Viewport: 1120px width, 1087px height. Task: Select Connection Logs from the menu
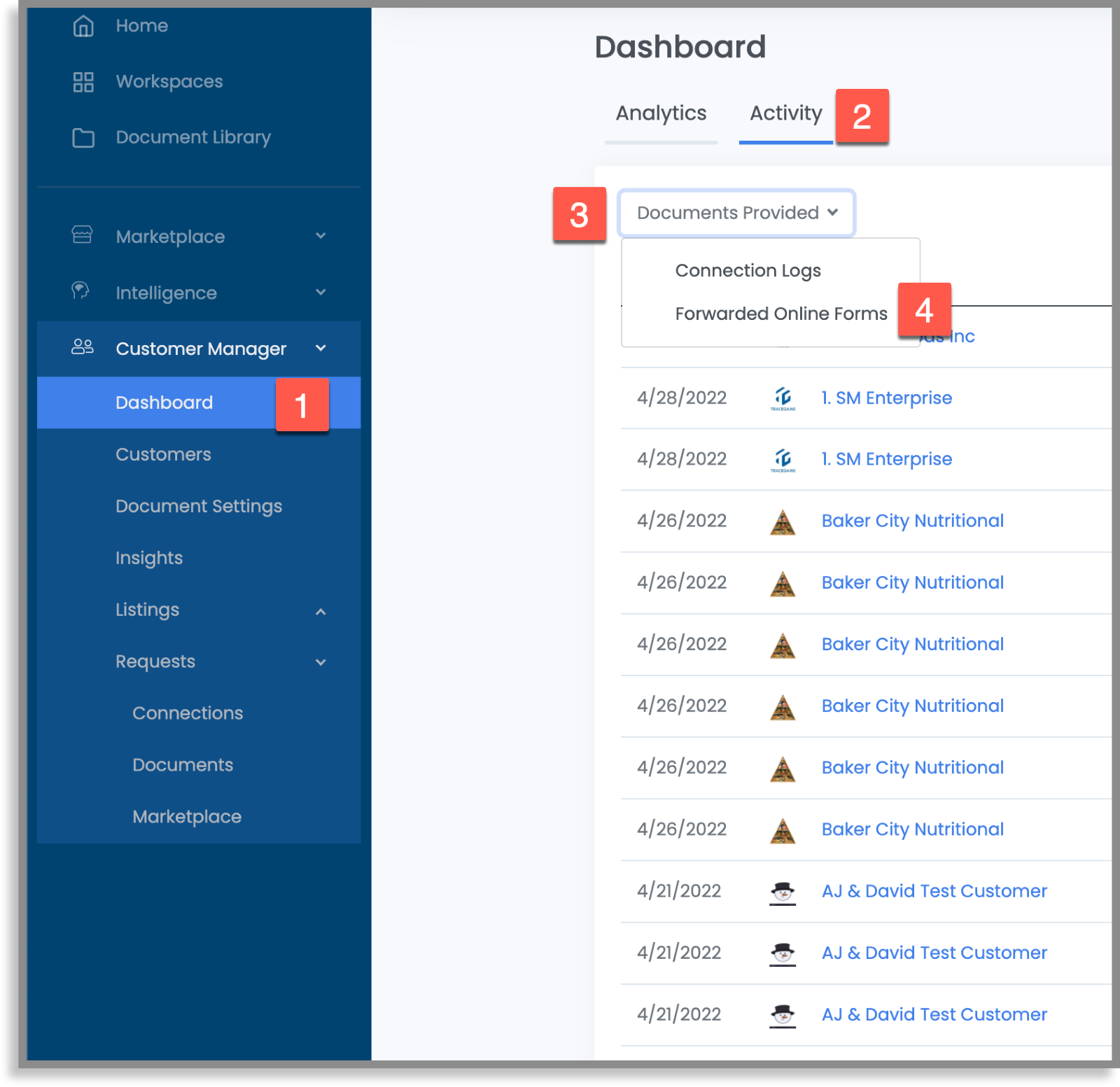[x=748, y=270]
